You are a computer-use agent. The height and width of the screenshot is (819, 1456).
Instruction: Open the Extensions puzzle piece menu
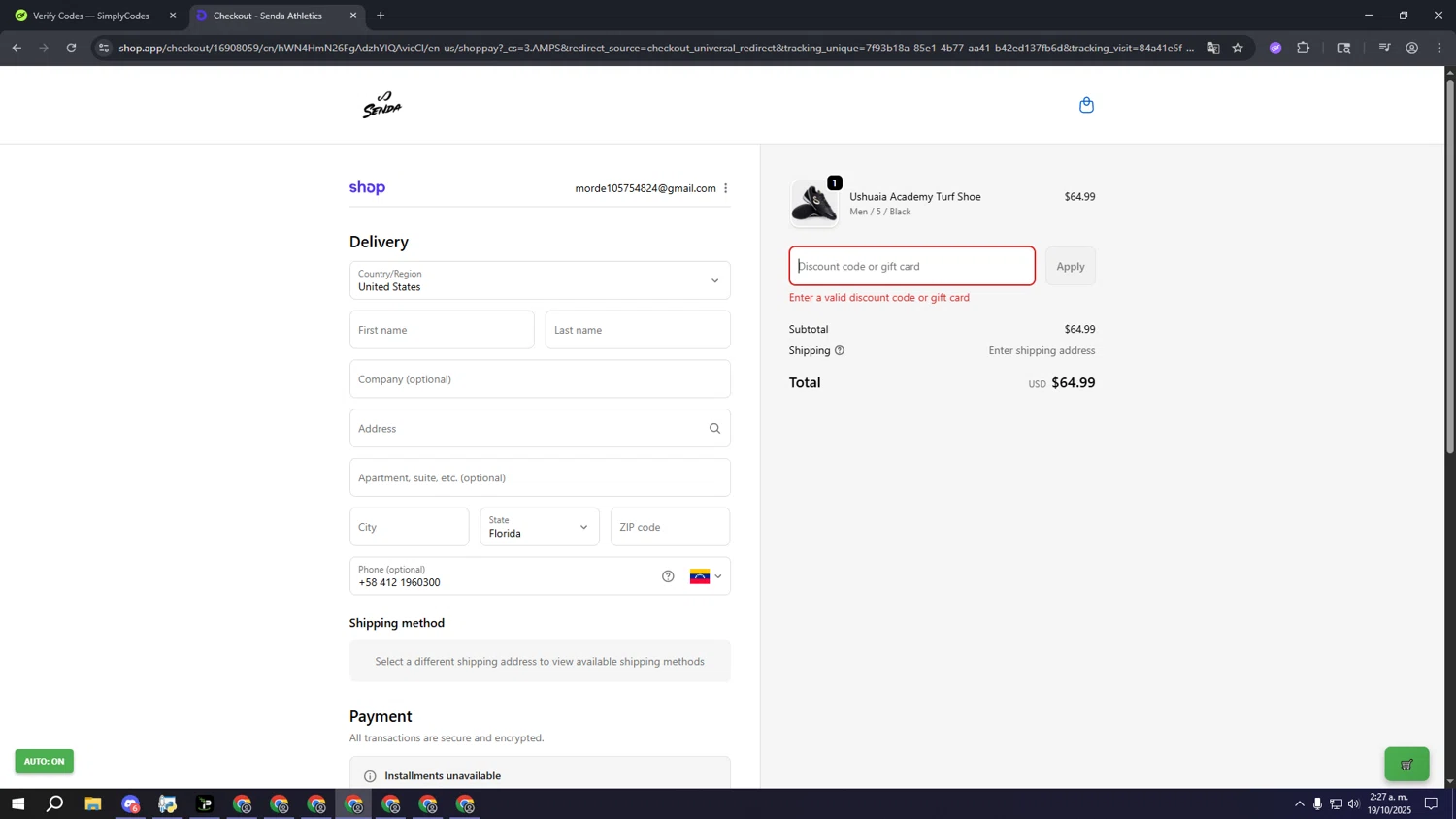pyautogui.click(x=1304, y=48)
